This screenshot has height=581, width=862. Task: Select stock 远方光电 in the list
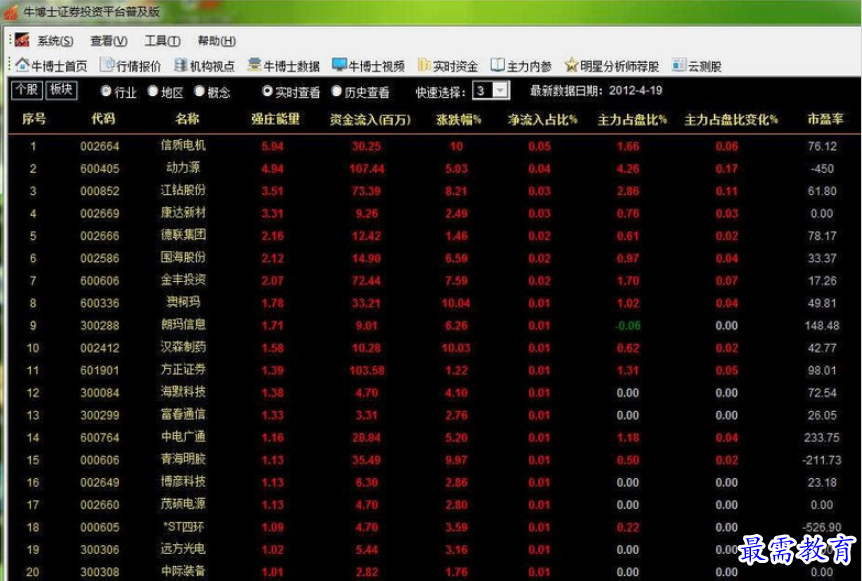183,549
